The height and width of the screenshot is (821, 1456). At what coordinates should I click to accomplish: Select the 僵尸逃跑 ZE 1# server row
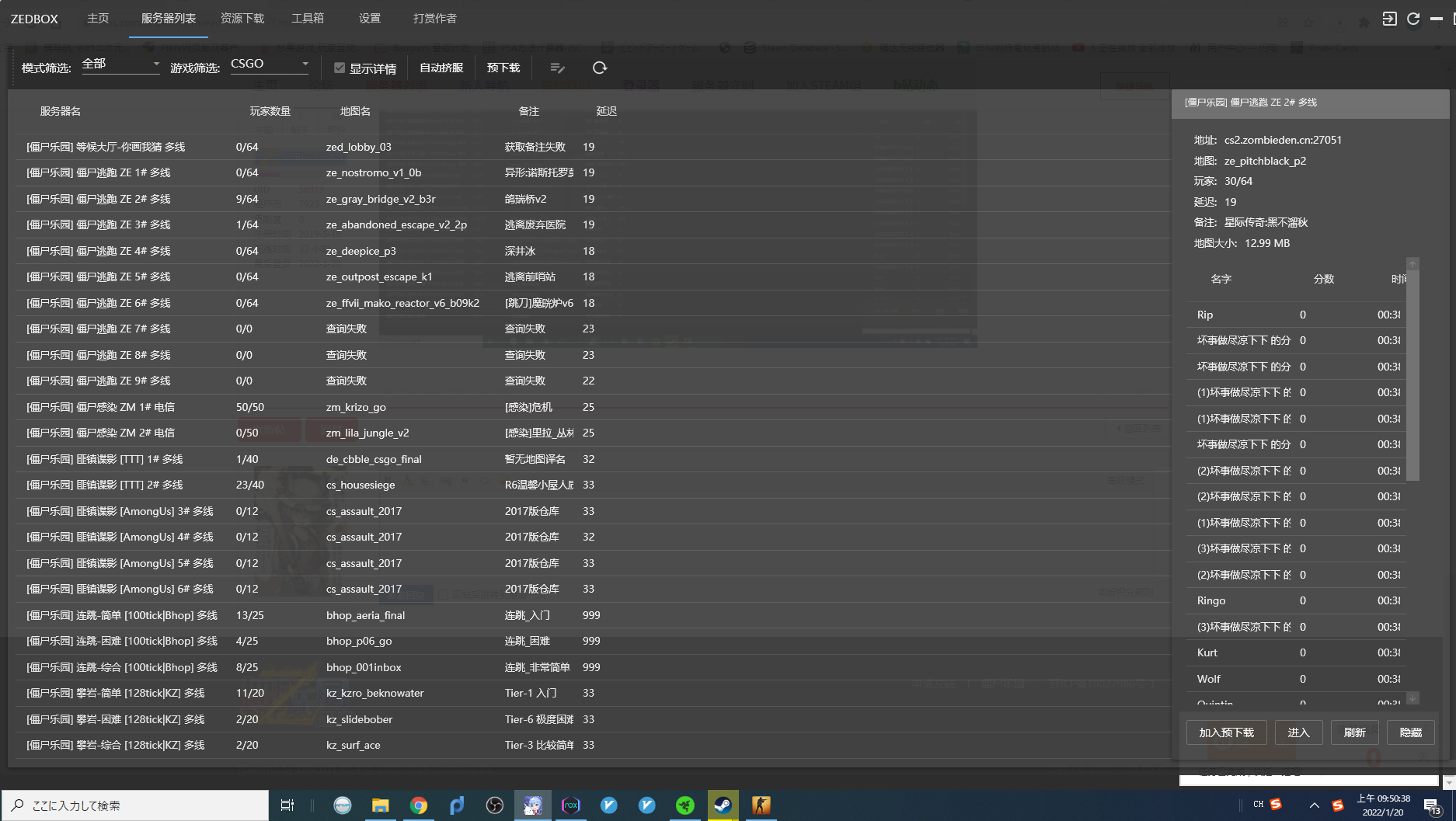coord(593,172)
